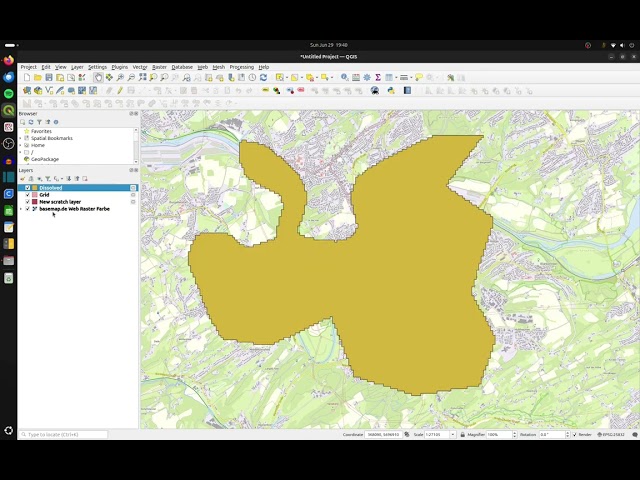Collapse all layers in Layers panel
640x480 pixels.
(77, 179)
